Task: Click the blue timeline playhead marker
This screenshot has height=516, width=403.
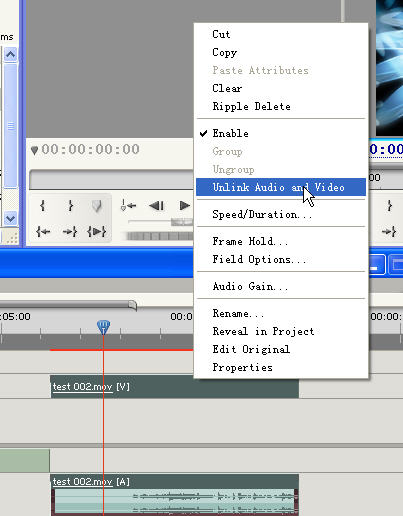Action: point(103,327)
